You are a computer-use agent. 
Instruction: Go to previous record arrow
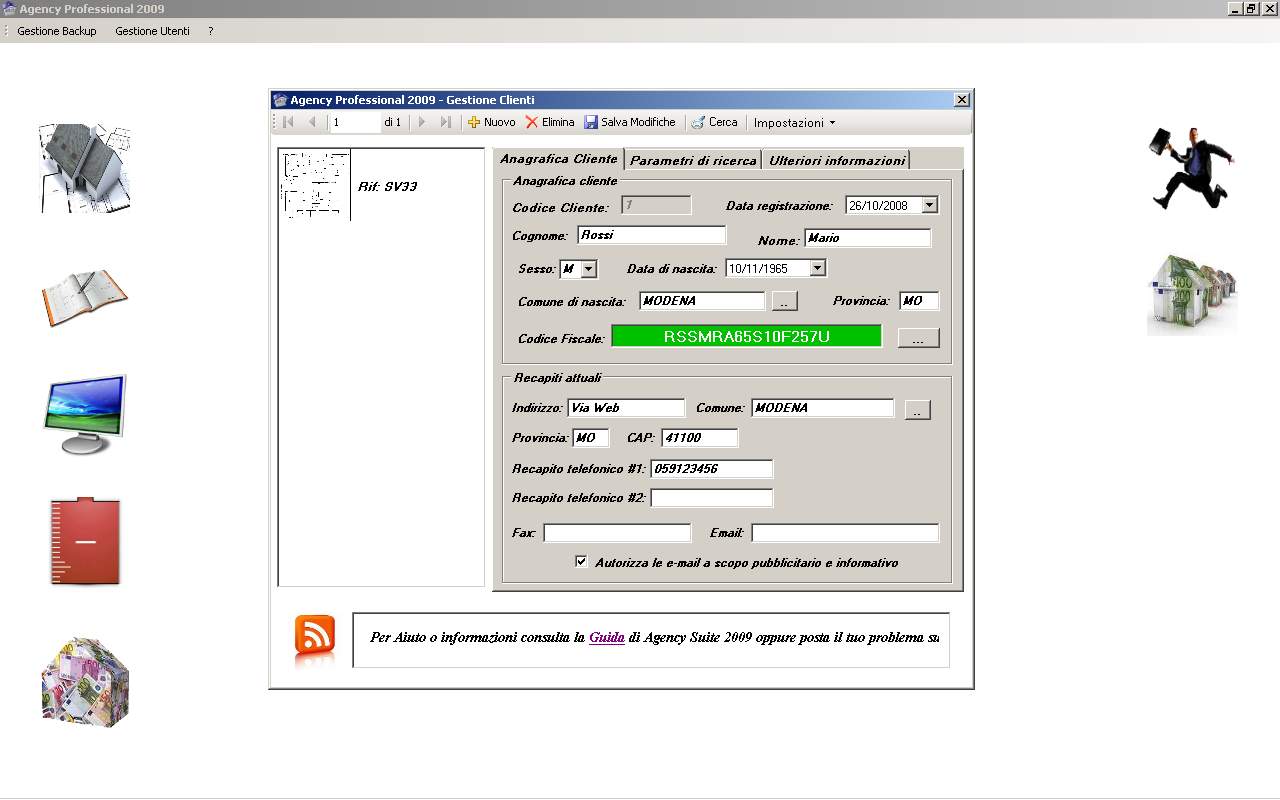[312, 122]
